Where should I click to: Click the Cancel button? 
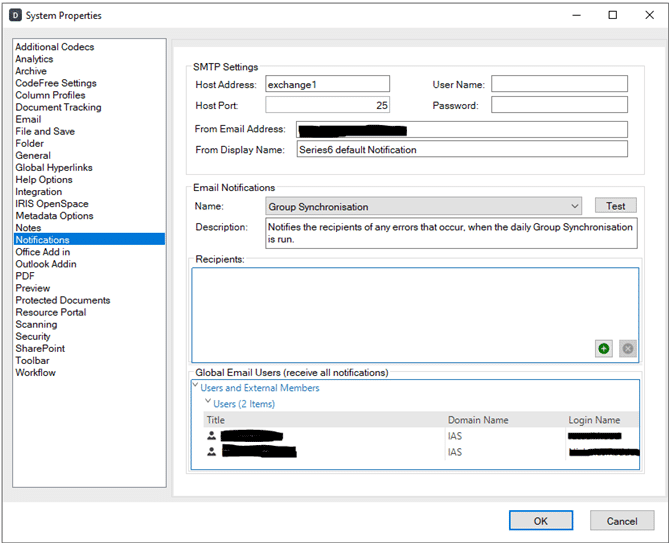coord(622,521)
